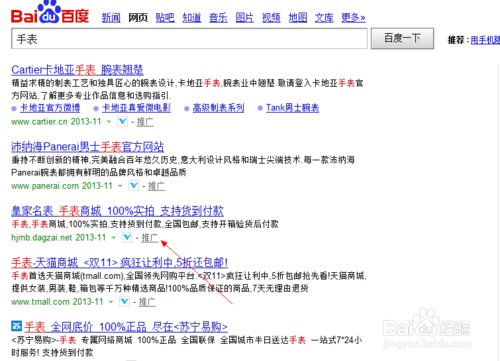Click the V verification icon beside www.panerai.com
Screen dimensions: 500x361
[x=134, y=185]
